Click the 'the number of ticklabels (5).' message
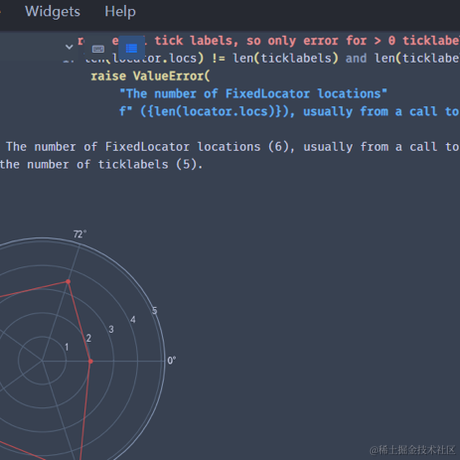This screenshot has height=460, width=460. tap(101, 164)
